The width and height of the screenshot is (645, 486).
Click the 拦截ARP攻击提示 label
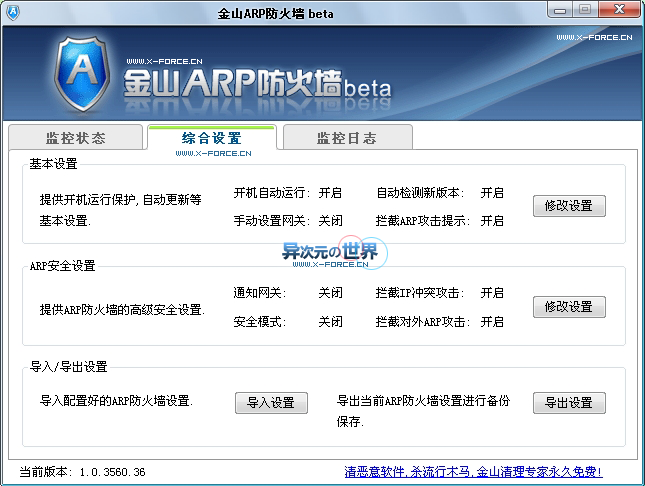[422, 221]
